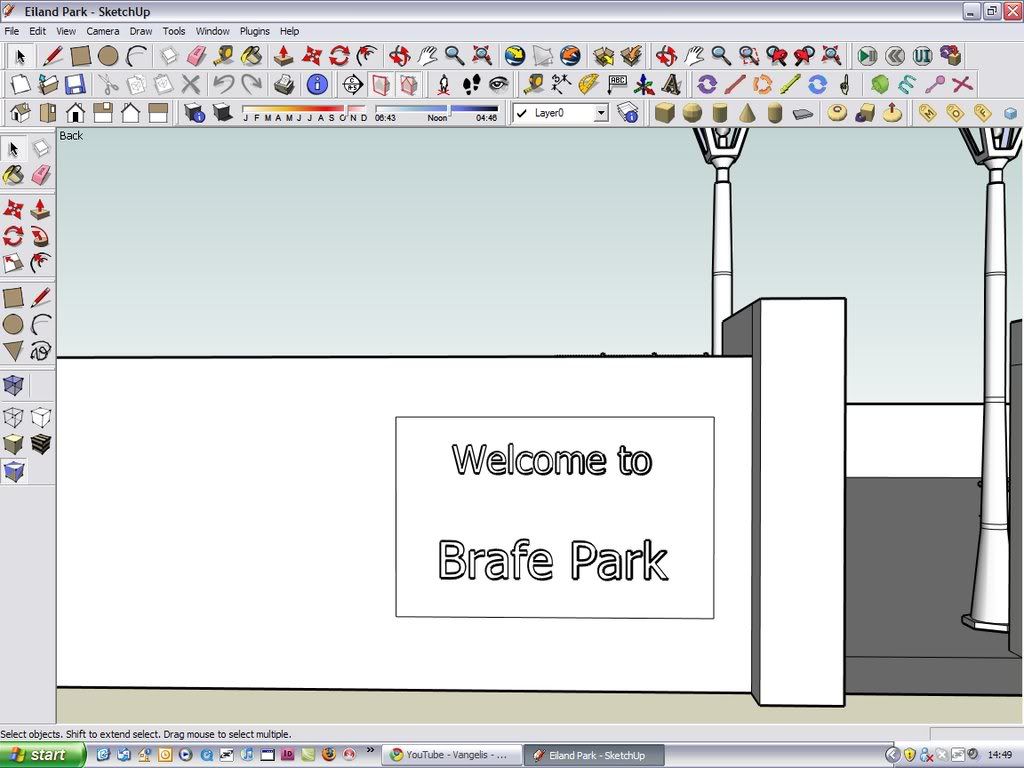Toggle shadows on or off
1024x768 pixels.
click(223, 112)
